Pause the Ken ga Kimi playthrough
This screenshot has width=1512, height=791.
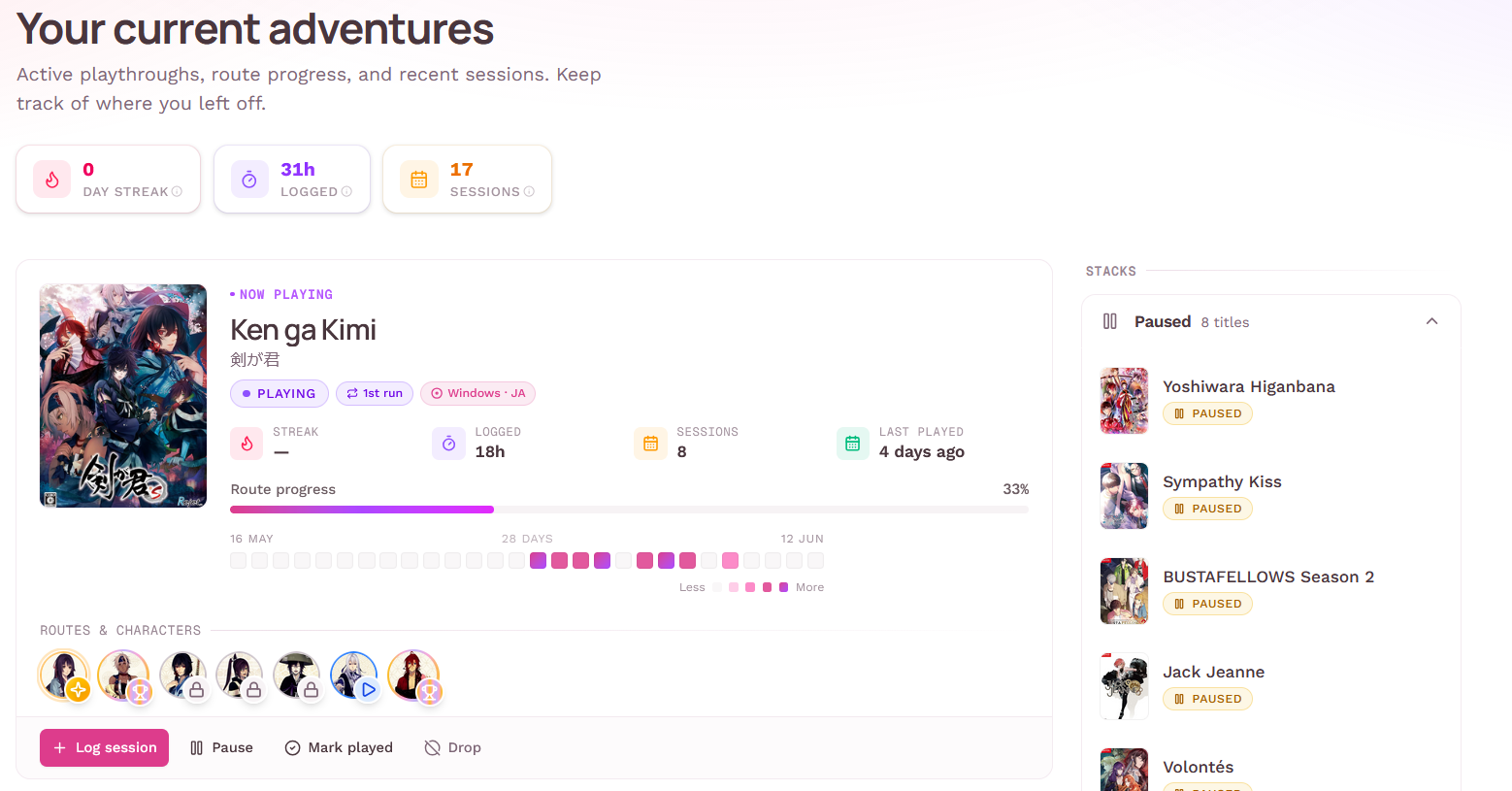(221, 747)
